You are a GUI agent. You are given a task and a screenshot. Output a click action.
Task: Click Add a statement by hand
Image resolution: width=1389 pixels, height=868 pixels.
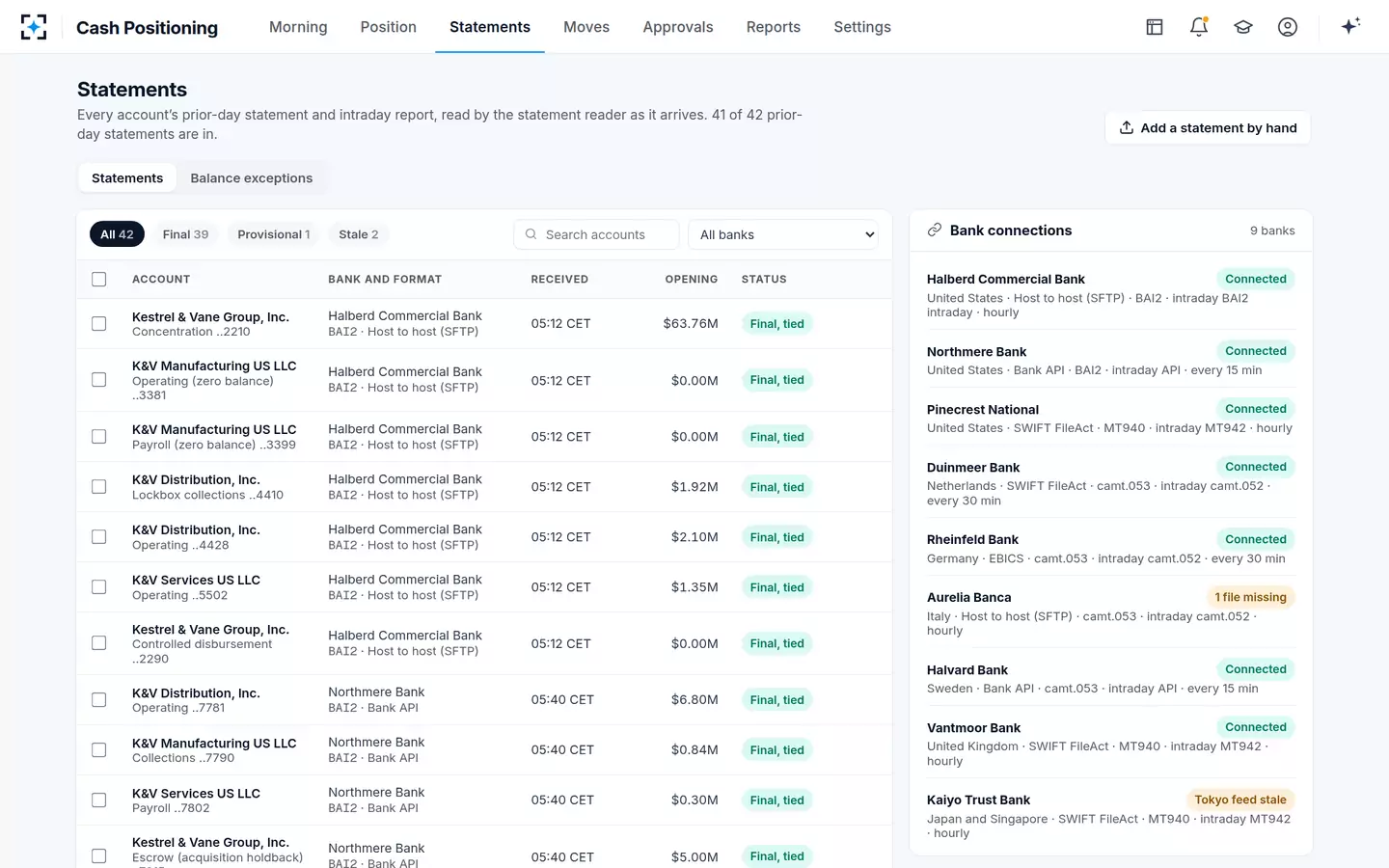(1208, 128)
